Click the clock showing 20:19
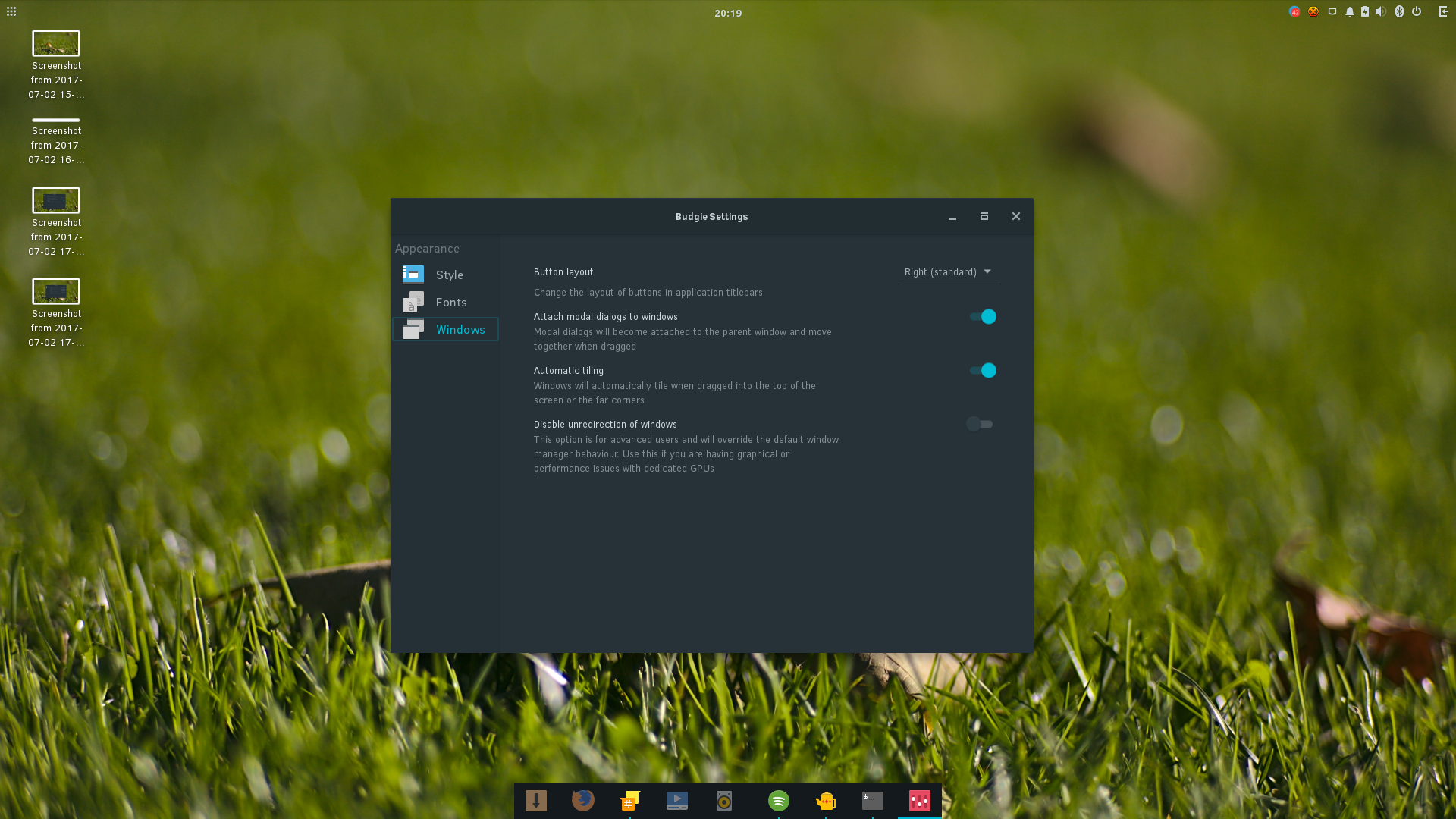This screenshot has height=819, width=1456. [728, 13]
